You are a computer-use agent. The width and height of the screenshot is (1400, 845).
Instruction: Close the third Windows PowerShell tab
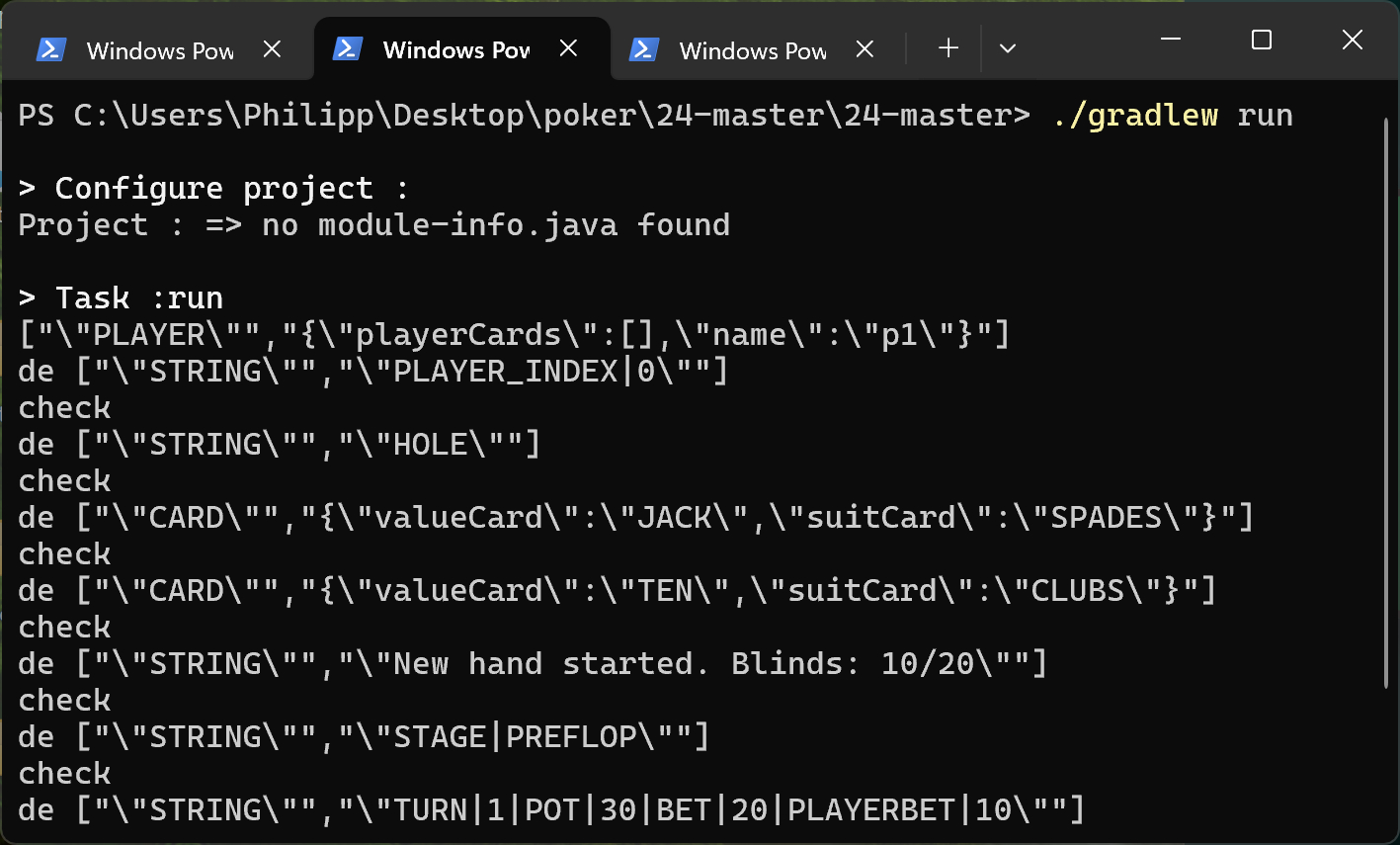tap(865, 49)
